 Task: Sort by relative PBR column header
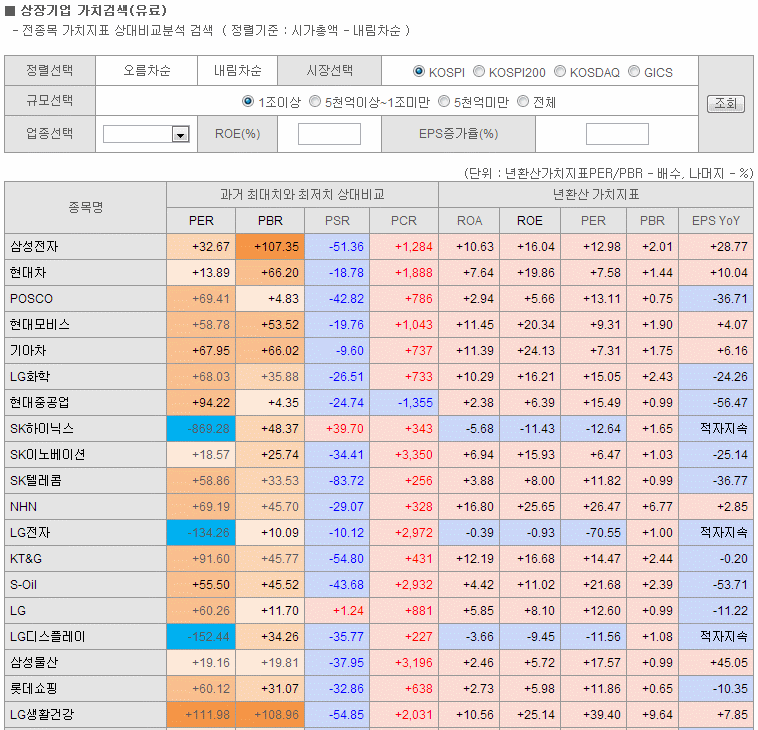[270, 221]
